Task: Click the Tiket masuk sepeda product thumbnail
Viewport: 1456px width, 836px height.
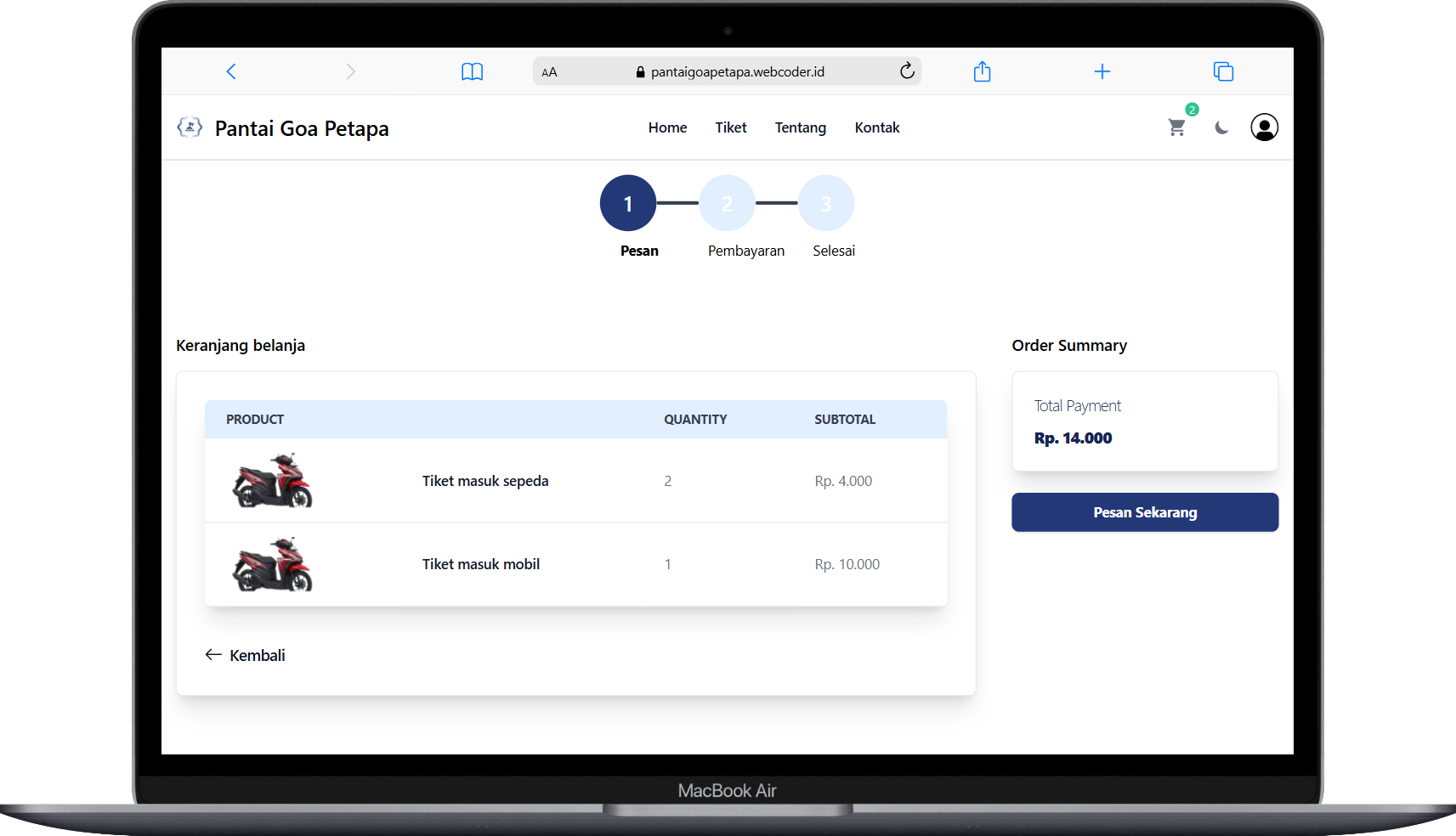Action: tap(273, 480)
